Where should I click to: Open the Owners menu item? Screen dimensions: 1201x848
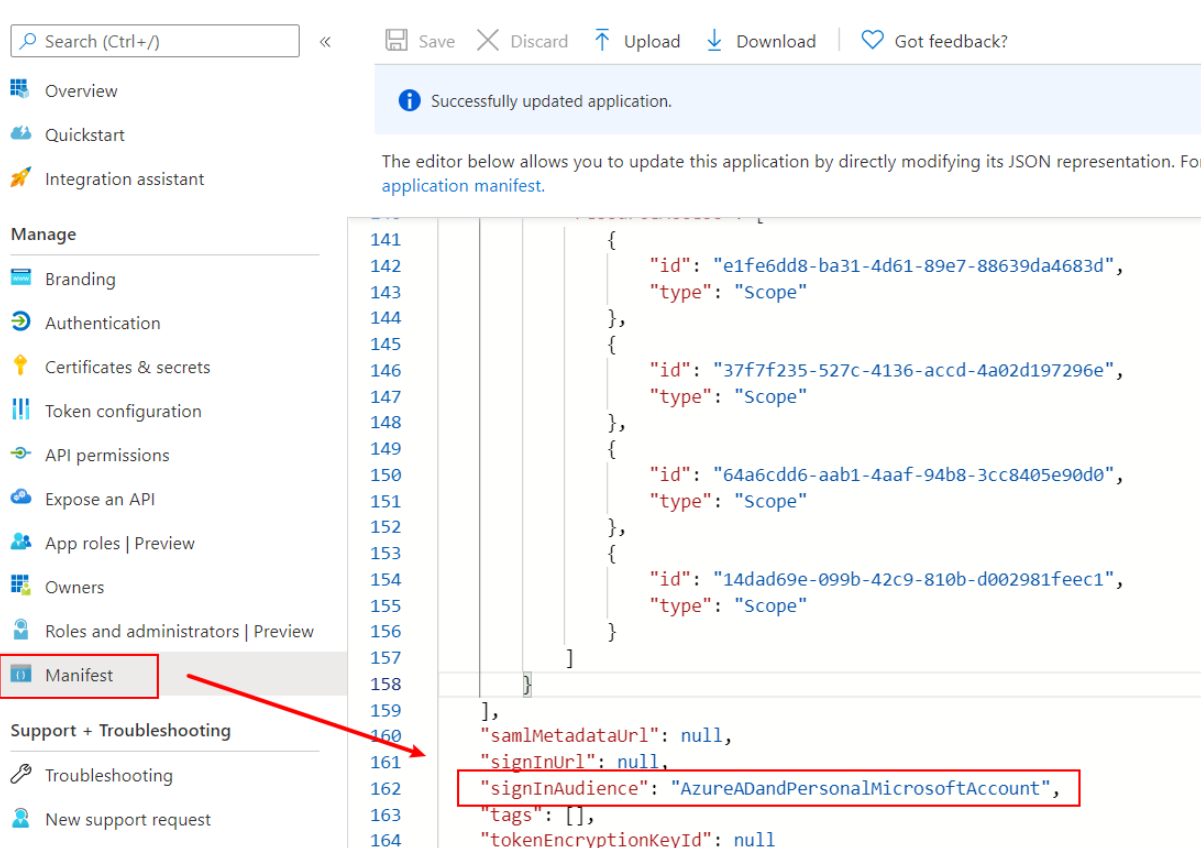(x=74, y=587)
